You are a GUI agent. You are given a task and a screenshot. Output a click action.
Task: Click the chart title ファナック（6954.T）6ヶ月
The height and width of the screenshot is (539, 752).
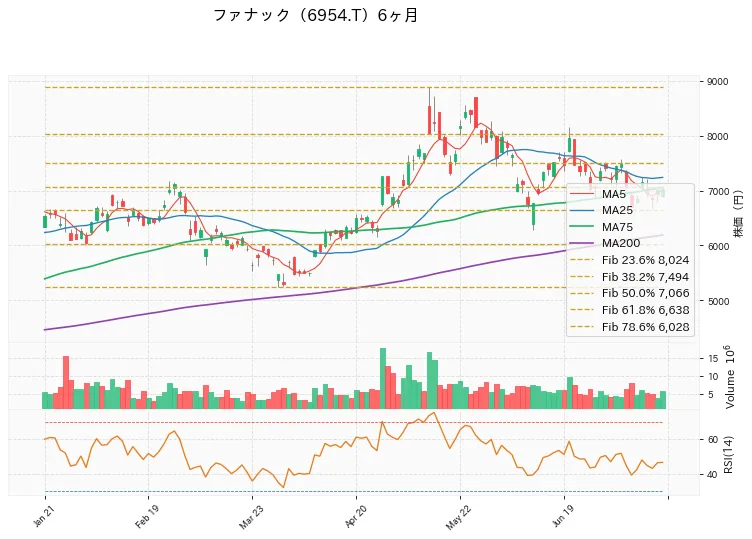coord(315,15)
